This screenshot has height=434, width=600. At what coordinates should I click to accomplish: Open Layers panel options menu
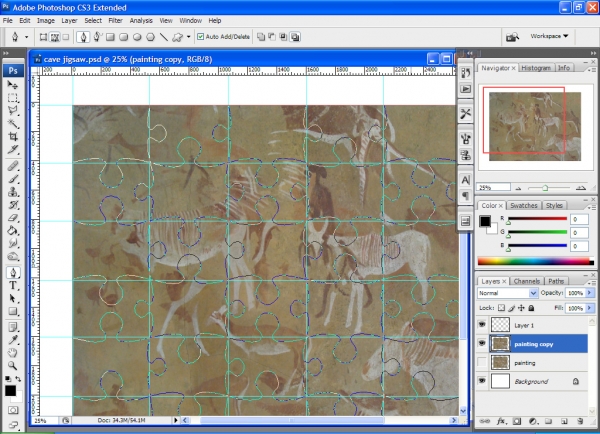coord(591,282)
